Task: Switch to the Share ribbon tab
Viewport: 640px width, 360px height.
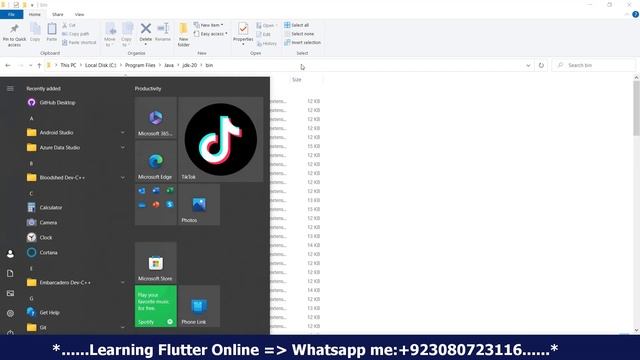Action: [x=58, y=14]
